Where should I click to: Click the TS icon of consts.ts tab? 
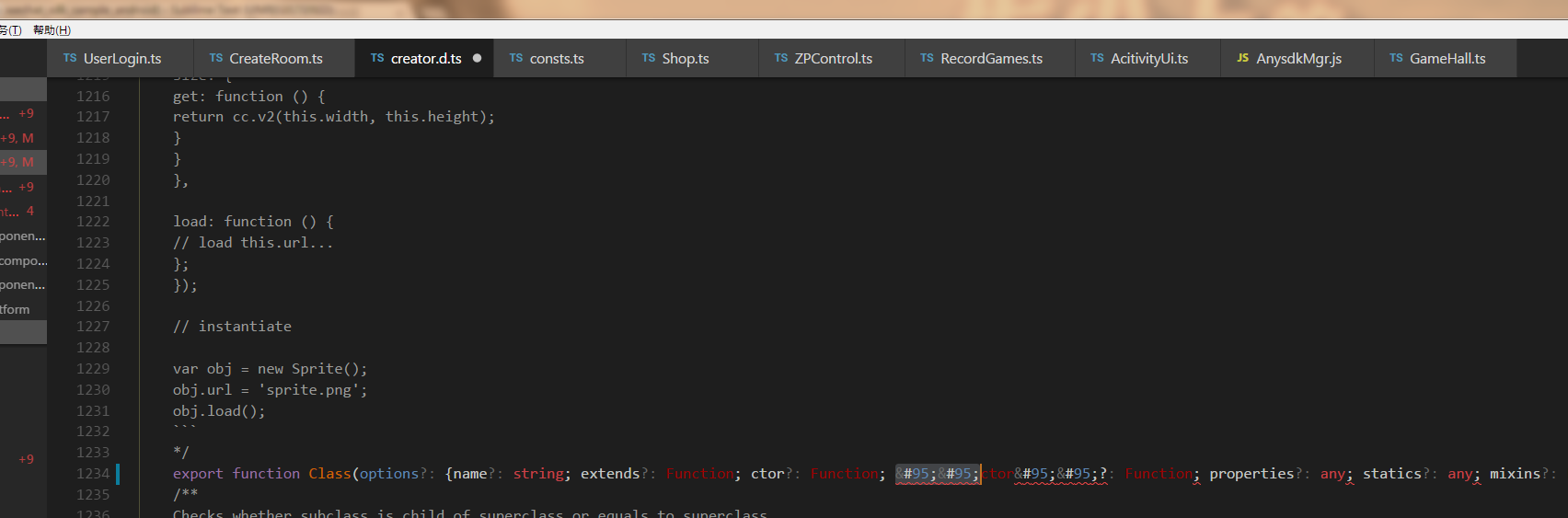pos(516,58)
